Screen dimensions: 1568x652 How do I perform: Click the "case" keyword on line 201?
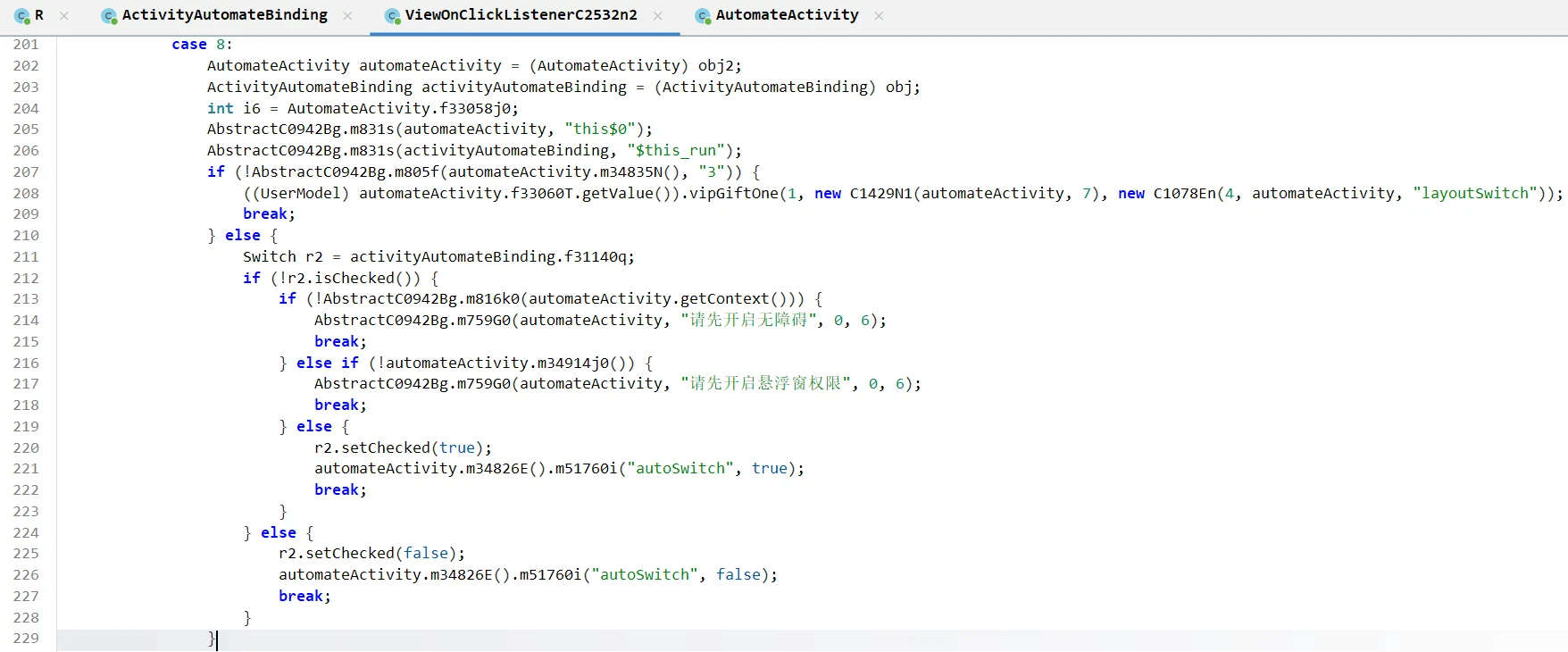189,45
